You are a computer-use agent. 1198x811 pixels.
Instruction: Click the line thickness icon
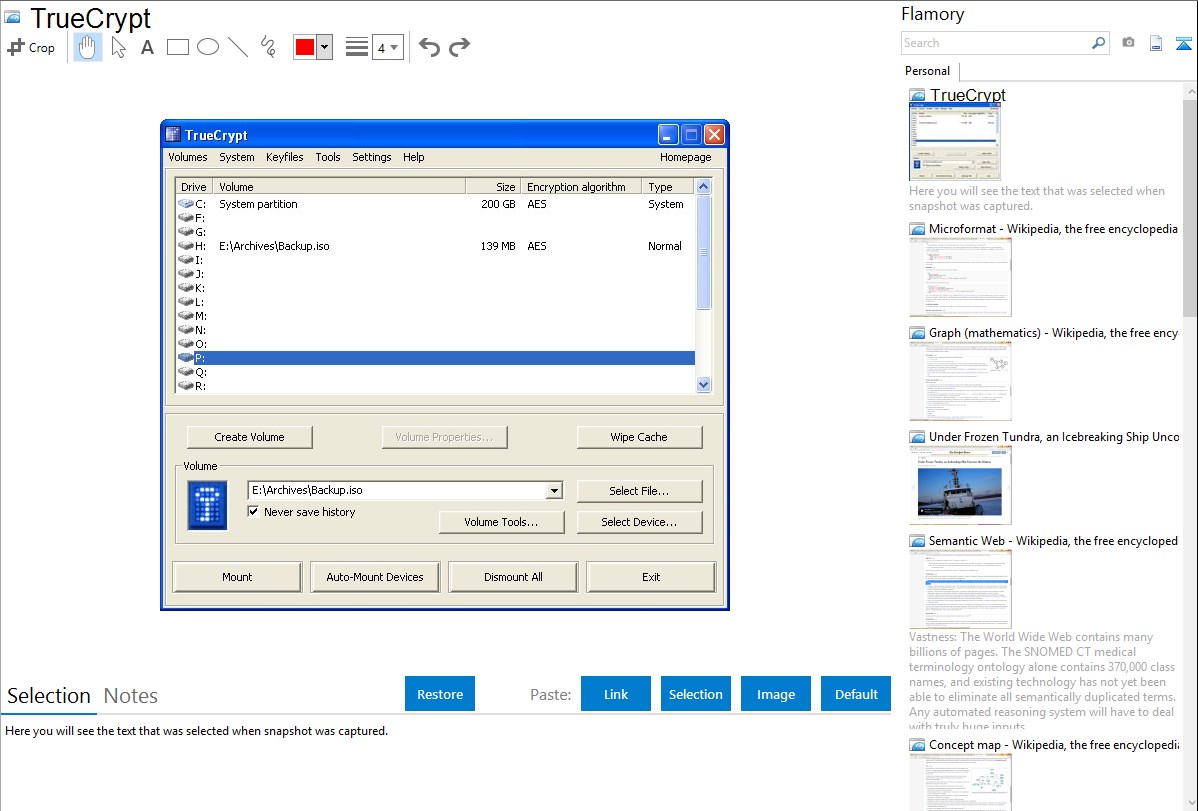click(x=356, y=47)
